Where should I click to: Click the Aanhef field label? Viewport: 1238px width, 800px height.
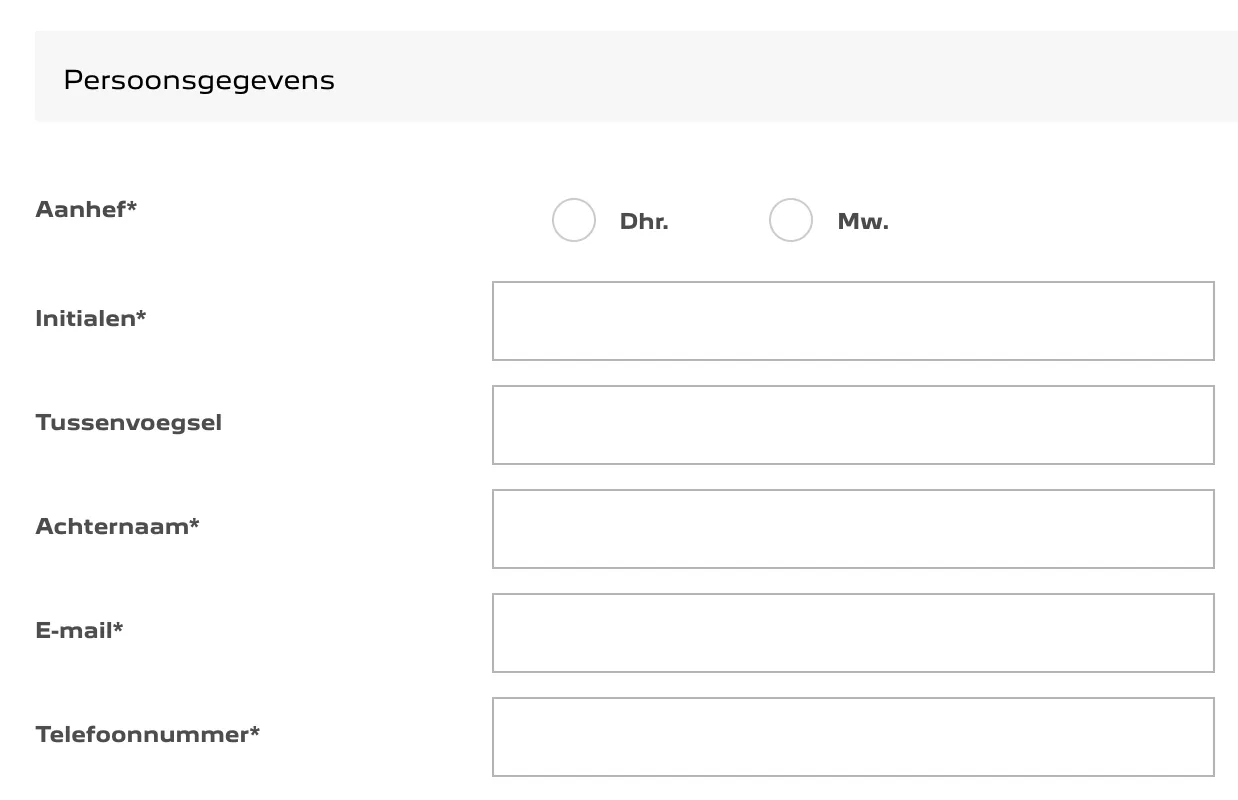pyautogui.click(x=86, y=209)
